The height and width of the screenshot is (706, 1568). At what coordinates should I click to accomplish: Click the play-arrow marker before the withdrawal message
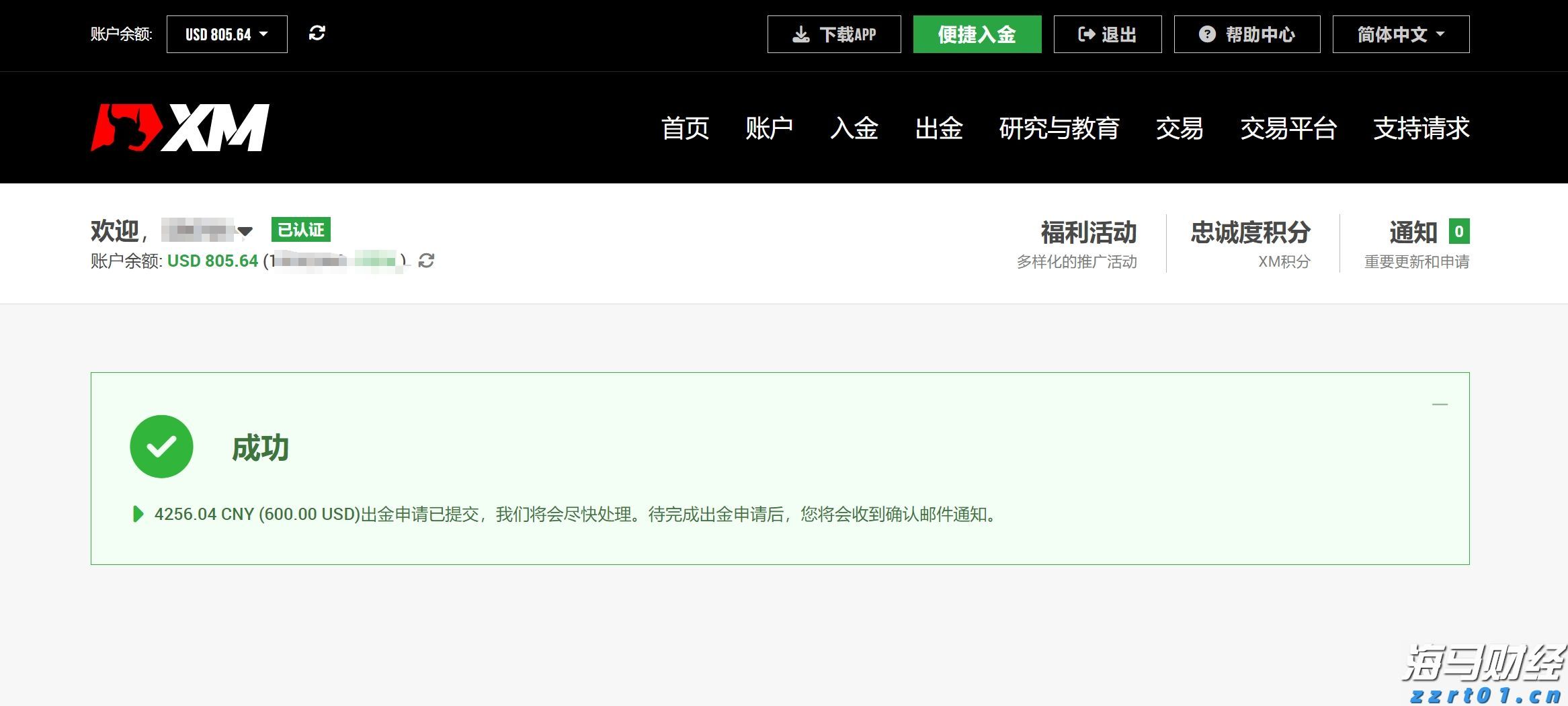pyautogui.click(x=138, y=515)
